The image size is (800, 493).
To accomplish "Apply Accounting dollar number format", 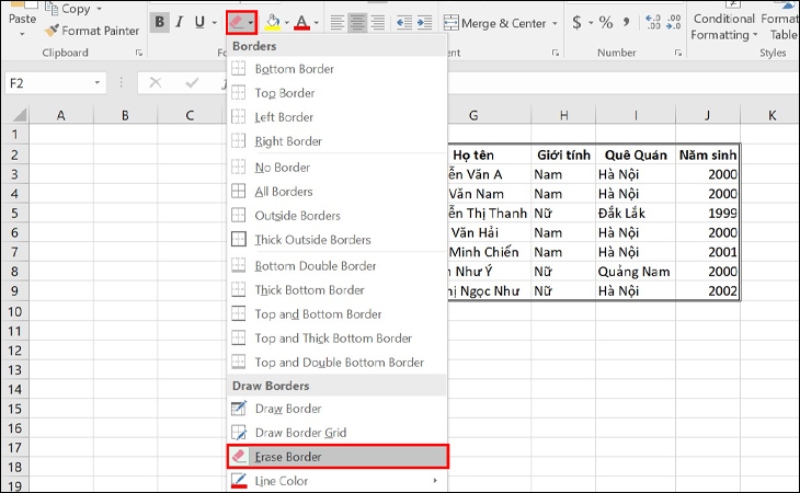I will tap(577, 22).
